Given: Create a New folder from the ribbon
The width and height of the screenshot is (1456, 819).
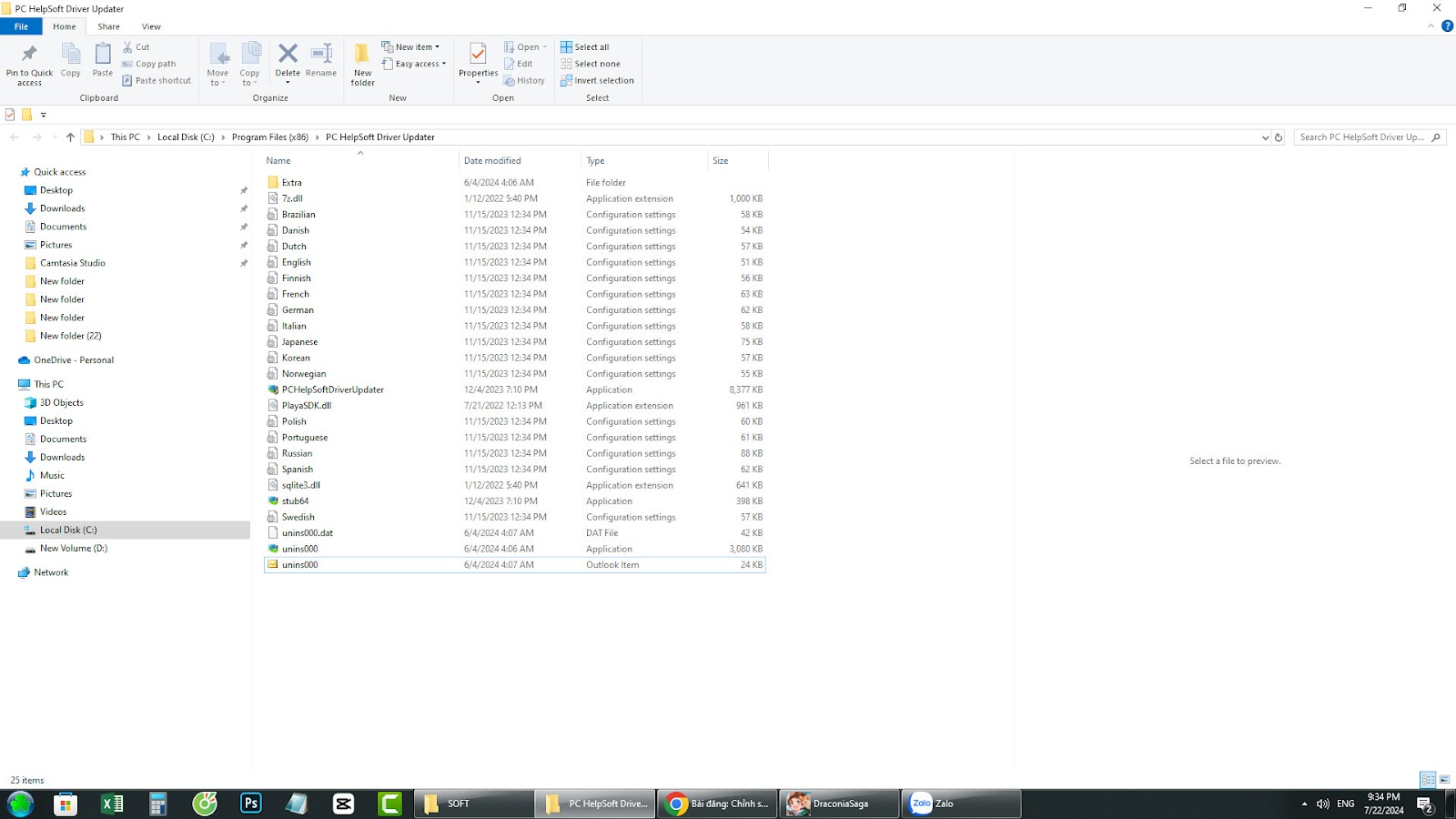Looking at the screenshot, I should tap(362, 65).
